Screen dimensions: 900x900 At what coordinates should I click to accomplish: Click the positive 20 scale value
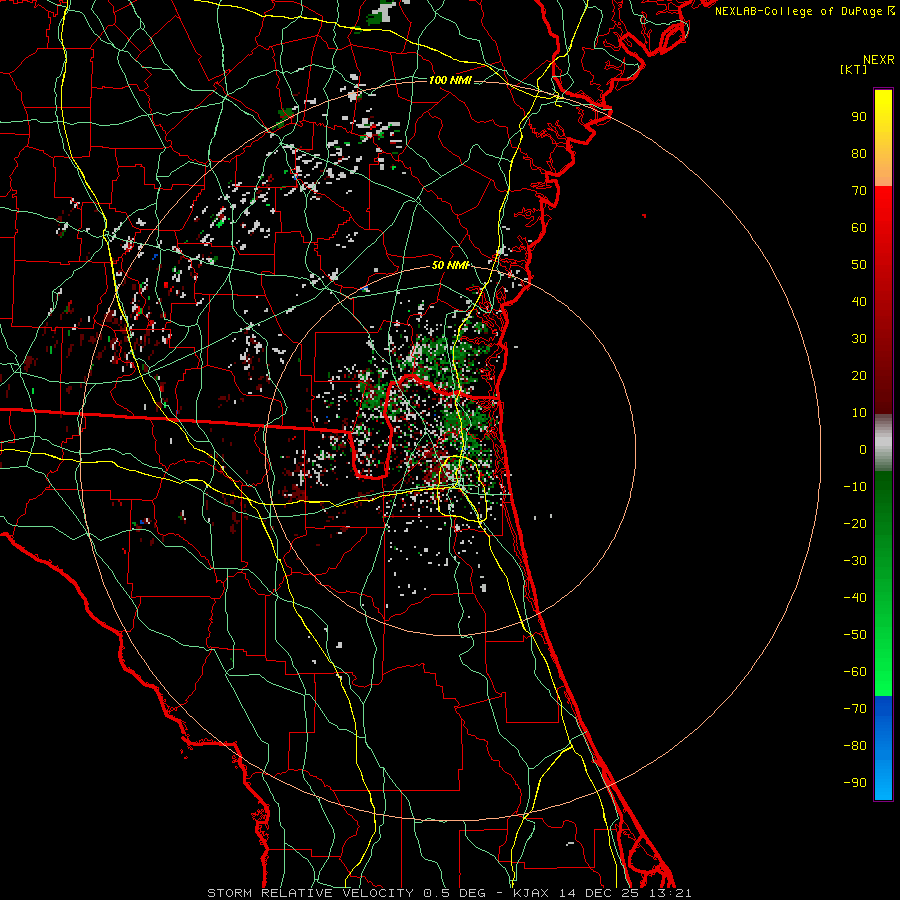point(859,376)
